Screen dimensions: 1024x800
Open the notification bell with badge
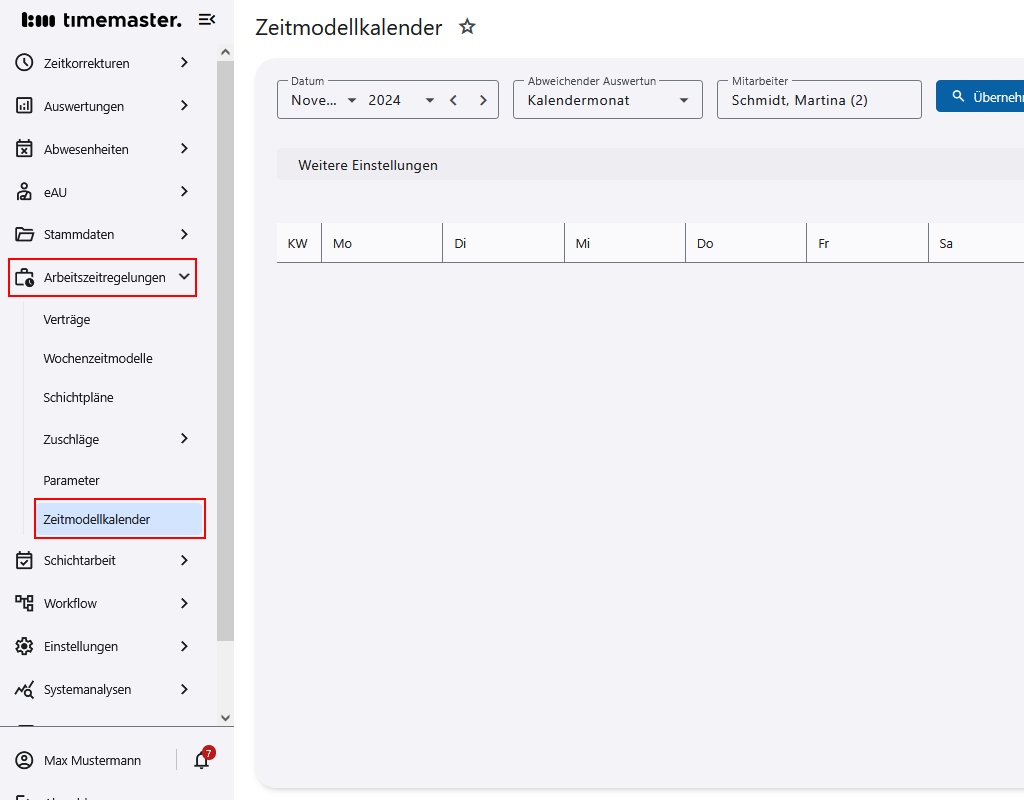pos(200,760)
